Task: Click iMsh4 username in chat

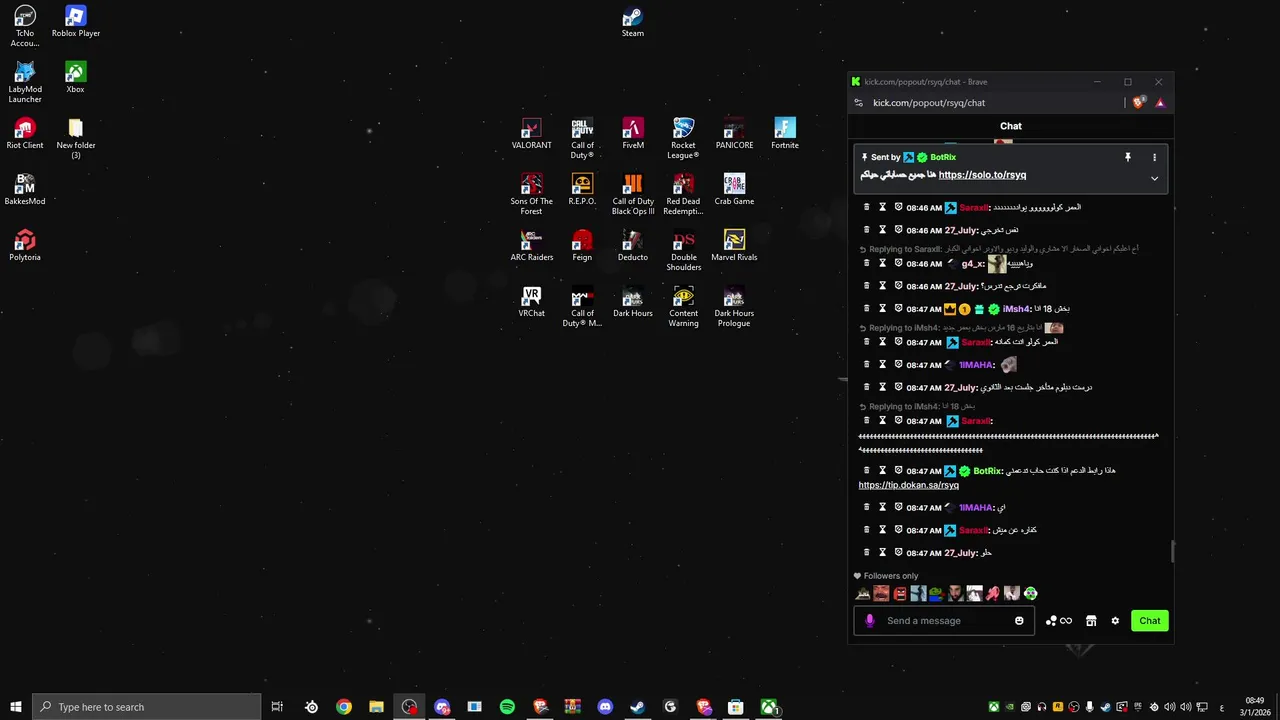Action: coord(1016,309)
